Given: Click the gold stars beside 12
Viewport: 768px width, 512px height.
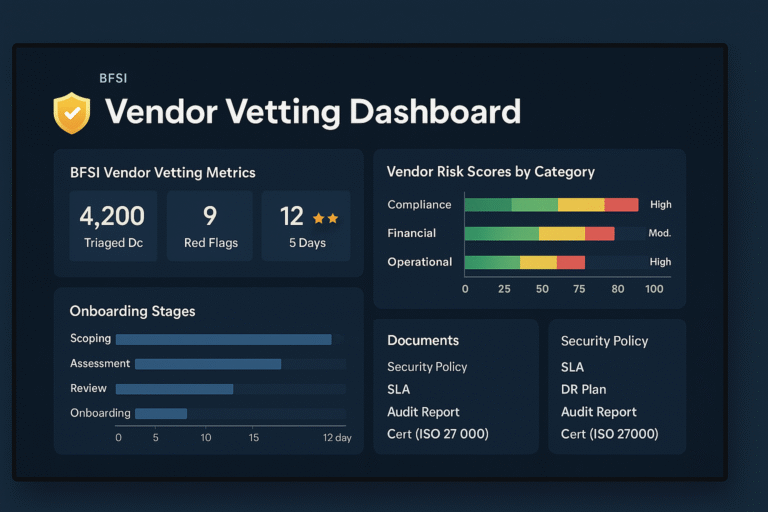Looking at the screenshot, I should tap(325, 217).
